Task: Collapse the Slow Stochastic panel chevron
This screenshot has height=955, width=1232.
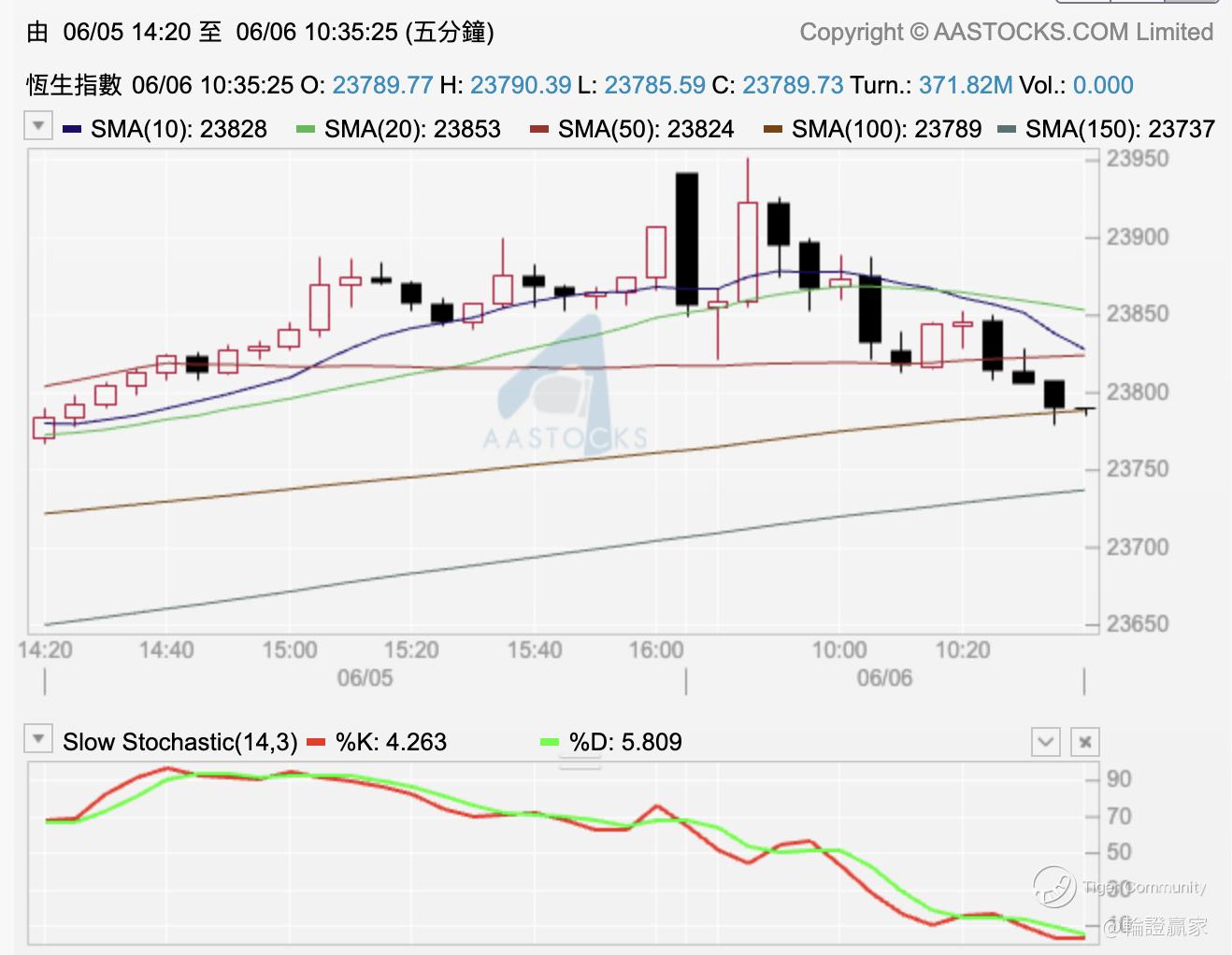Action: point(1045,742)
